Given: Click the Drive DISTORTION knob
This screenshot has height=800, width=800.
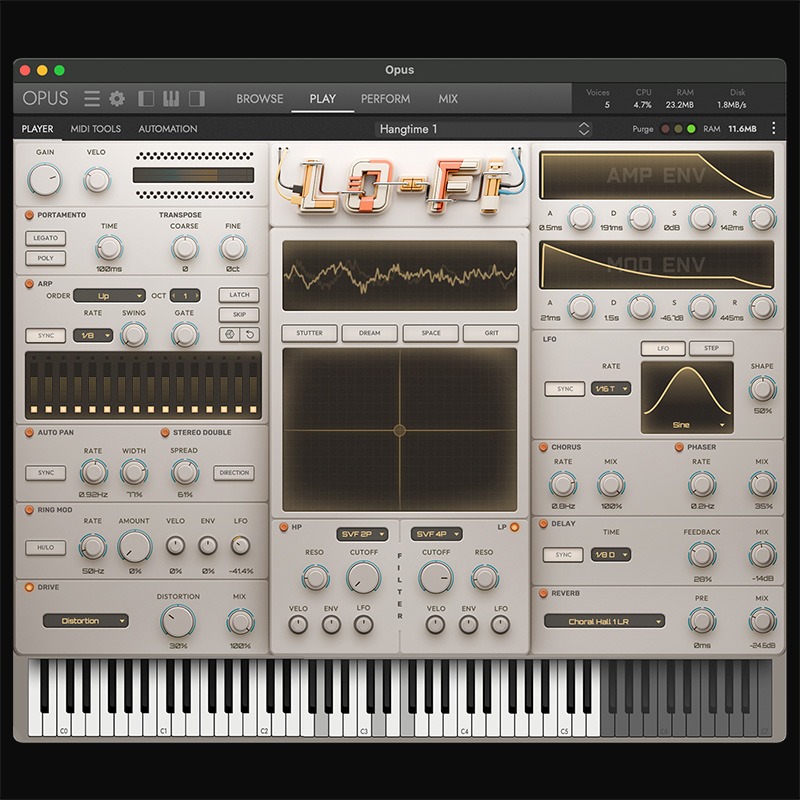Looking at the screenshot, I should pyautogui.click(x=178, y=621).
